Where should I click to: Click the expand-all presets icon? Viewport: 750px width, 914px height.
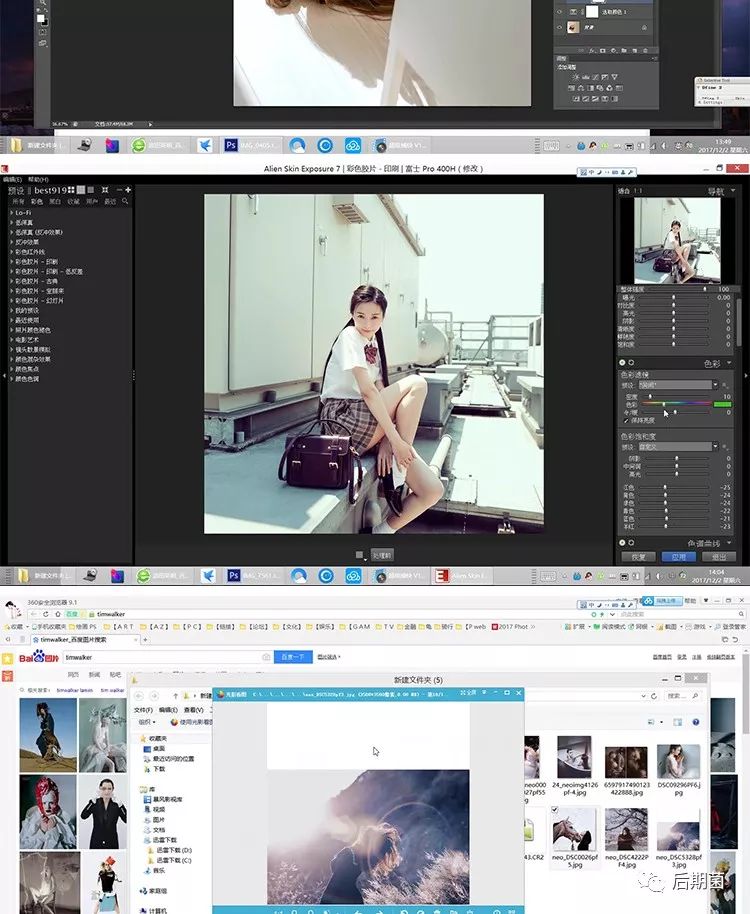pyautogui.click(x=105, y=190)
